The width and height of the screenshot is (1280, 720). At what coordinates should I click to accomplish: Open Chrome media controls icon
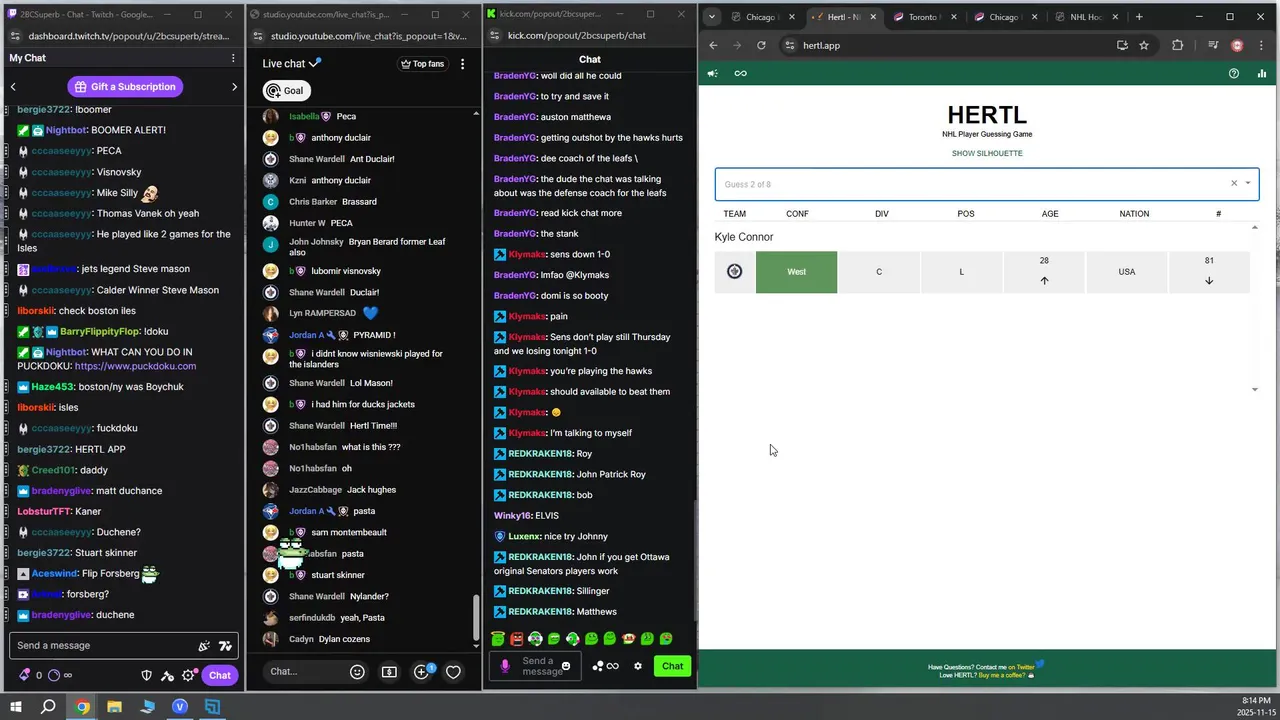tap(1213, 45)
